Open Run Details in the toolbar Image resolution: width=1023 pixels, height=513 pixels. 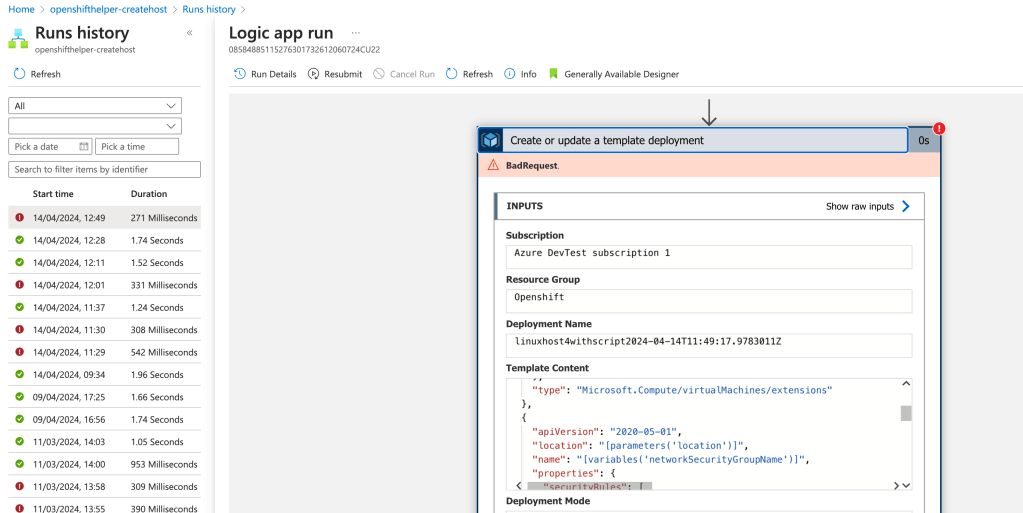pyautogui.click(x=266, y=74)
